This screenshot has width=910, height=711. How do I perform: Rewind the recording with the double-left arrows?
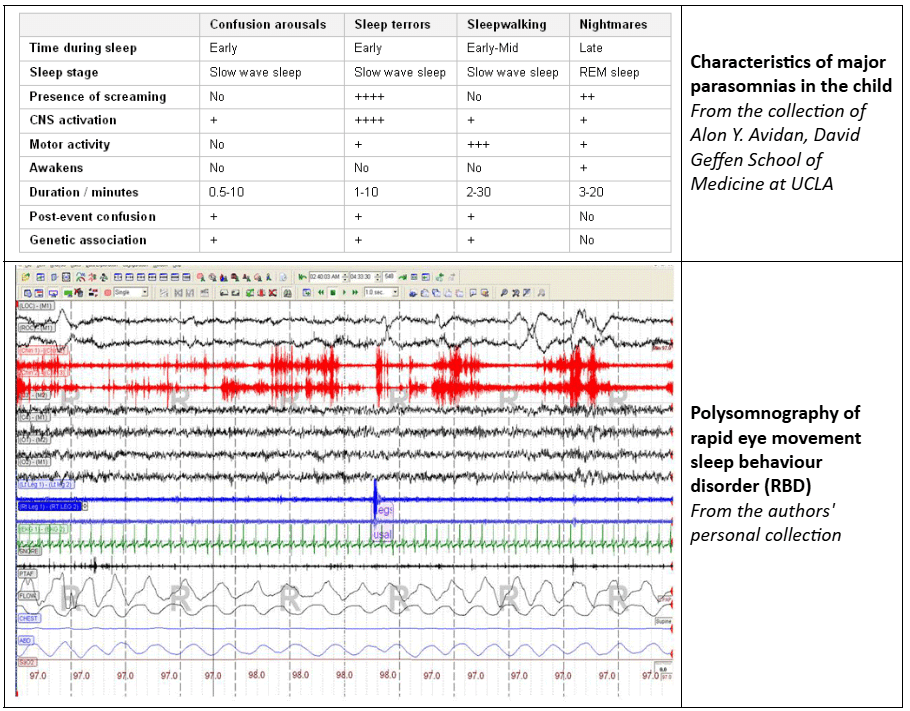[x=321, y=293]
